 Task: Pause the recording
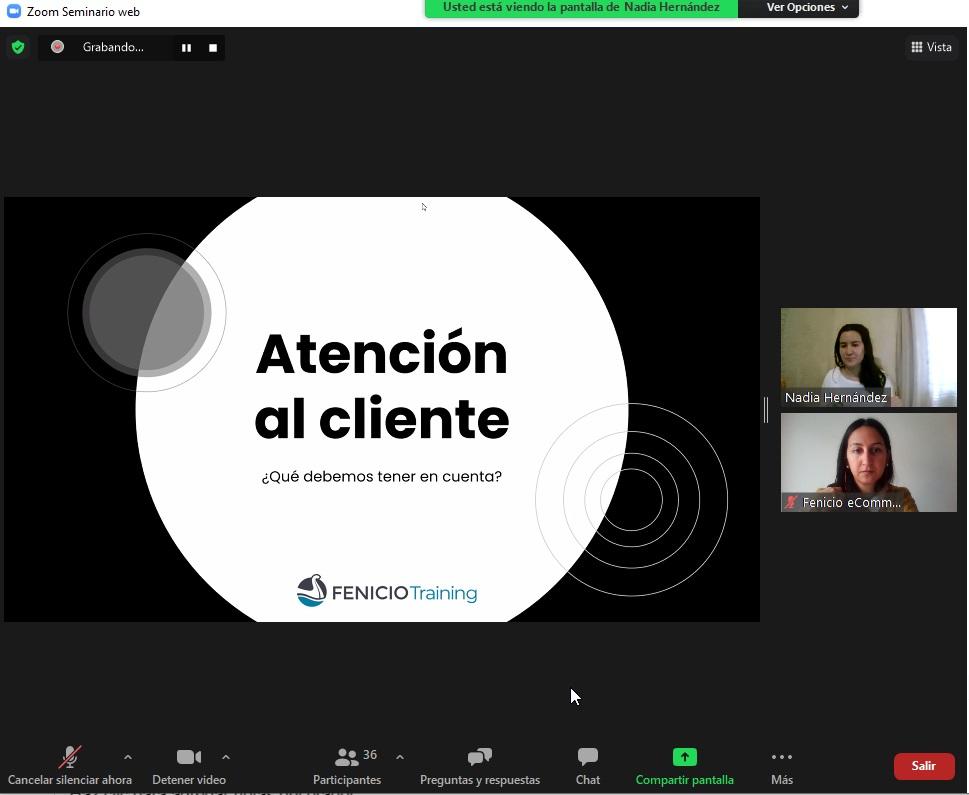[186, 47]
